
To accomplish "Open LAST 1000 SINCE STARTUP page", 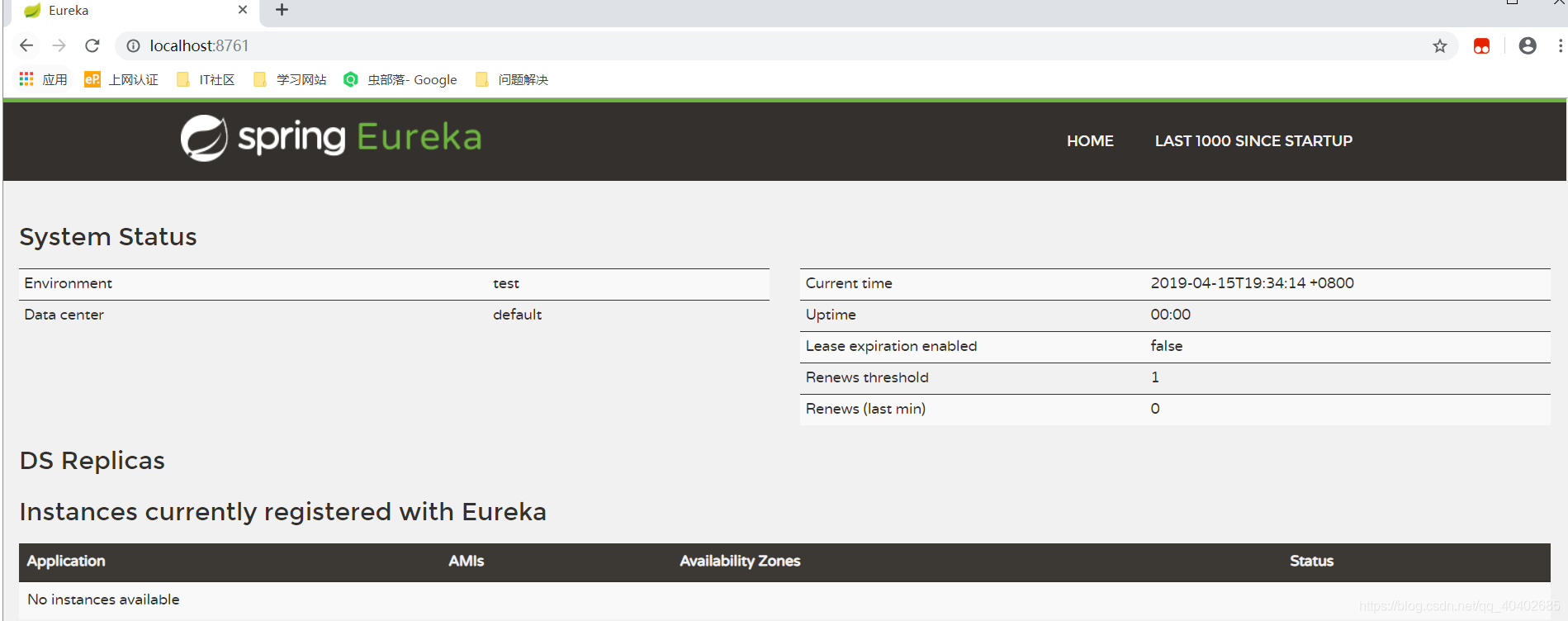I will tap(1253, 141).
